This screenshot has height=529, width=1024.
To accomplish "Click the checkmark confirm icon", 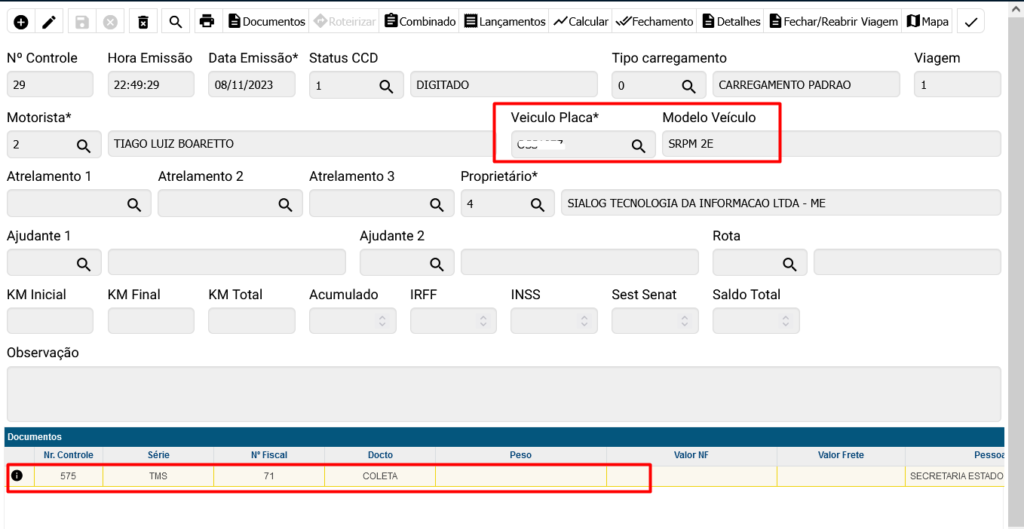I will click(970, 21).
